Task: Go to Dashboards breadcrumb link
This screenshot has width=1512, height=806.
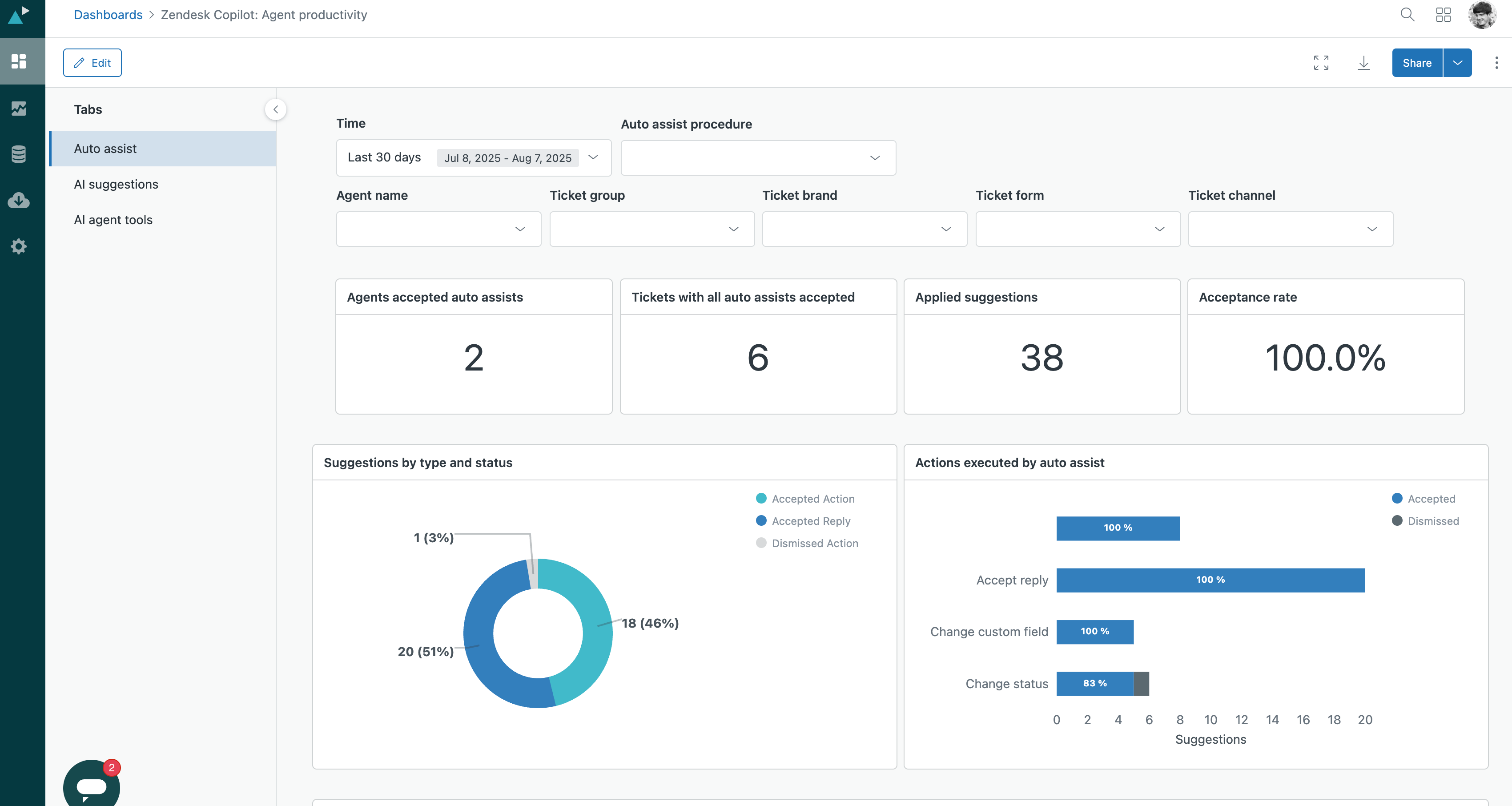Action: tap(108, 15)
